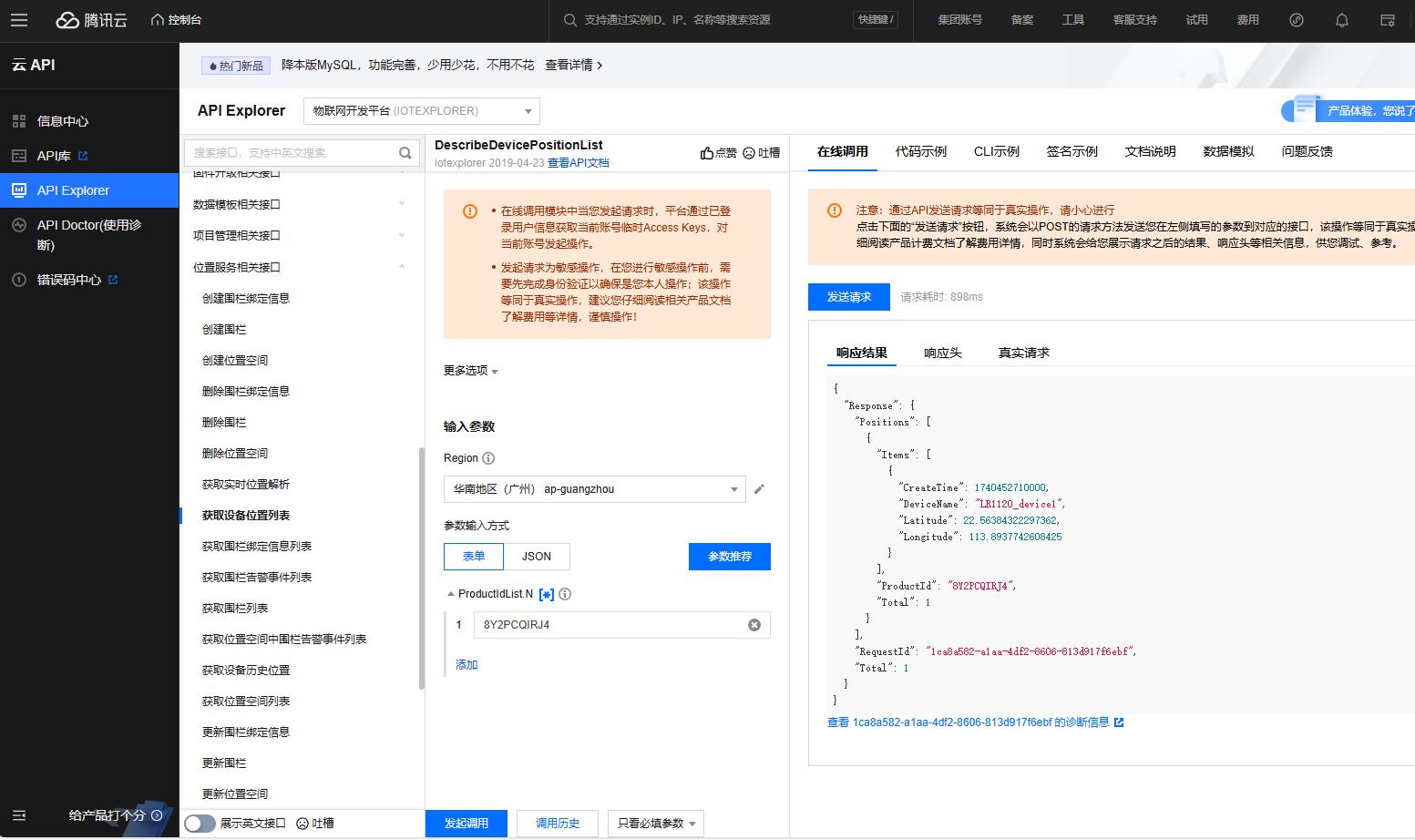Open 查看API文档 link
The width and height of the screenshot is (1415, 840).
579,163
